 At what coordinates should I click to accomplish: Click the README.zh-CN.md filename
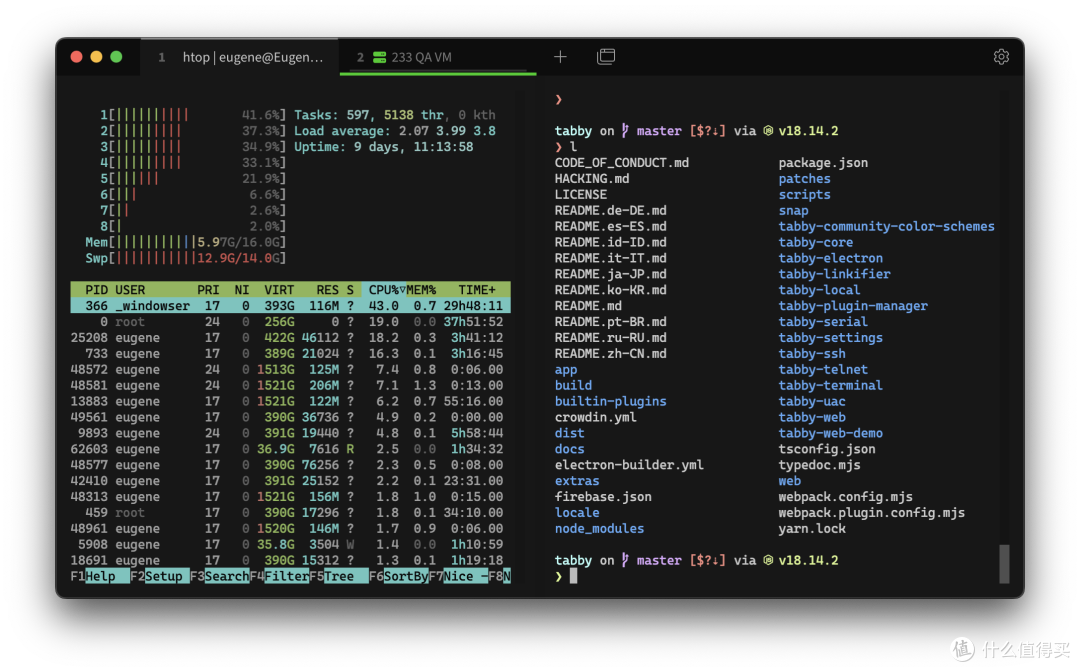click(x=610, y=353)
